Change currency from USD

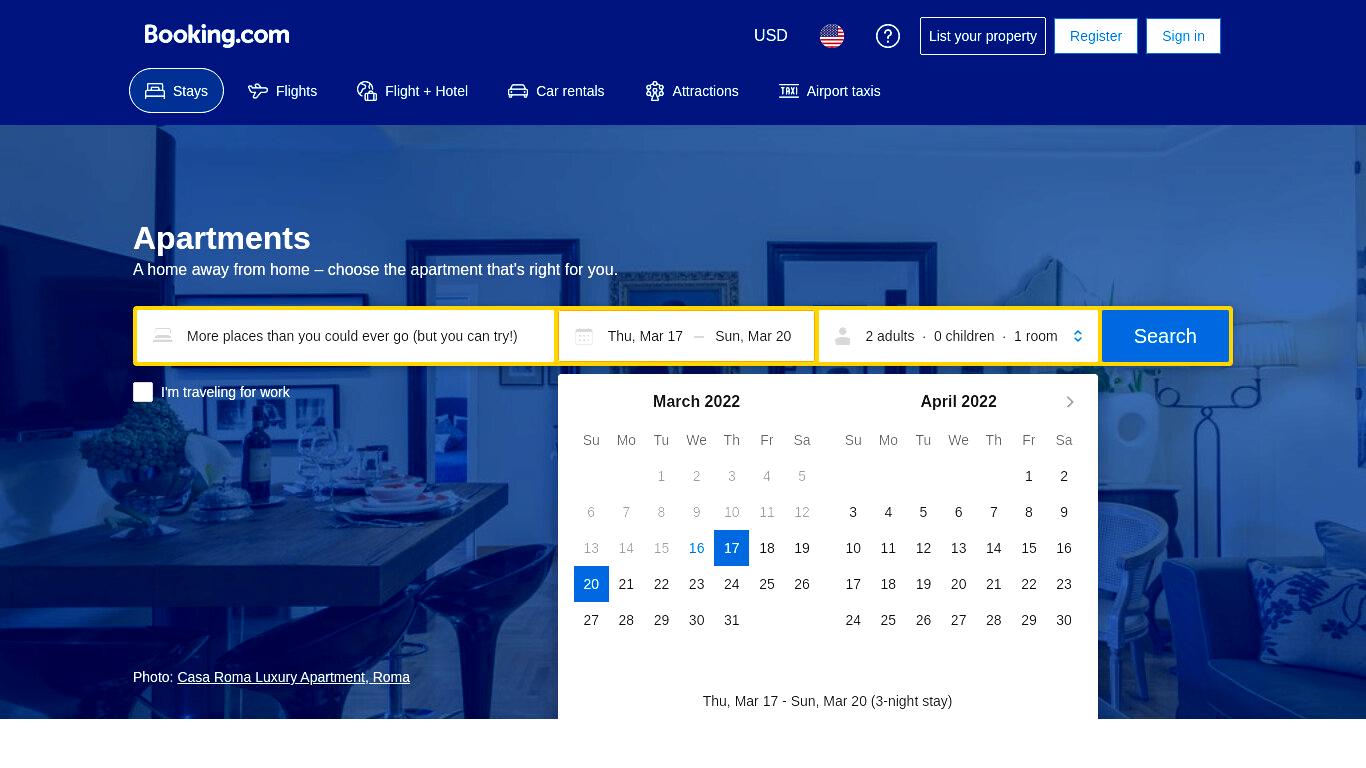(x=771, y=36)
